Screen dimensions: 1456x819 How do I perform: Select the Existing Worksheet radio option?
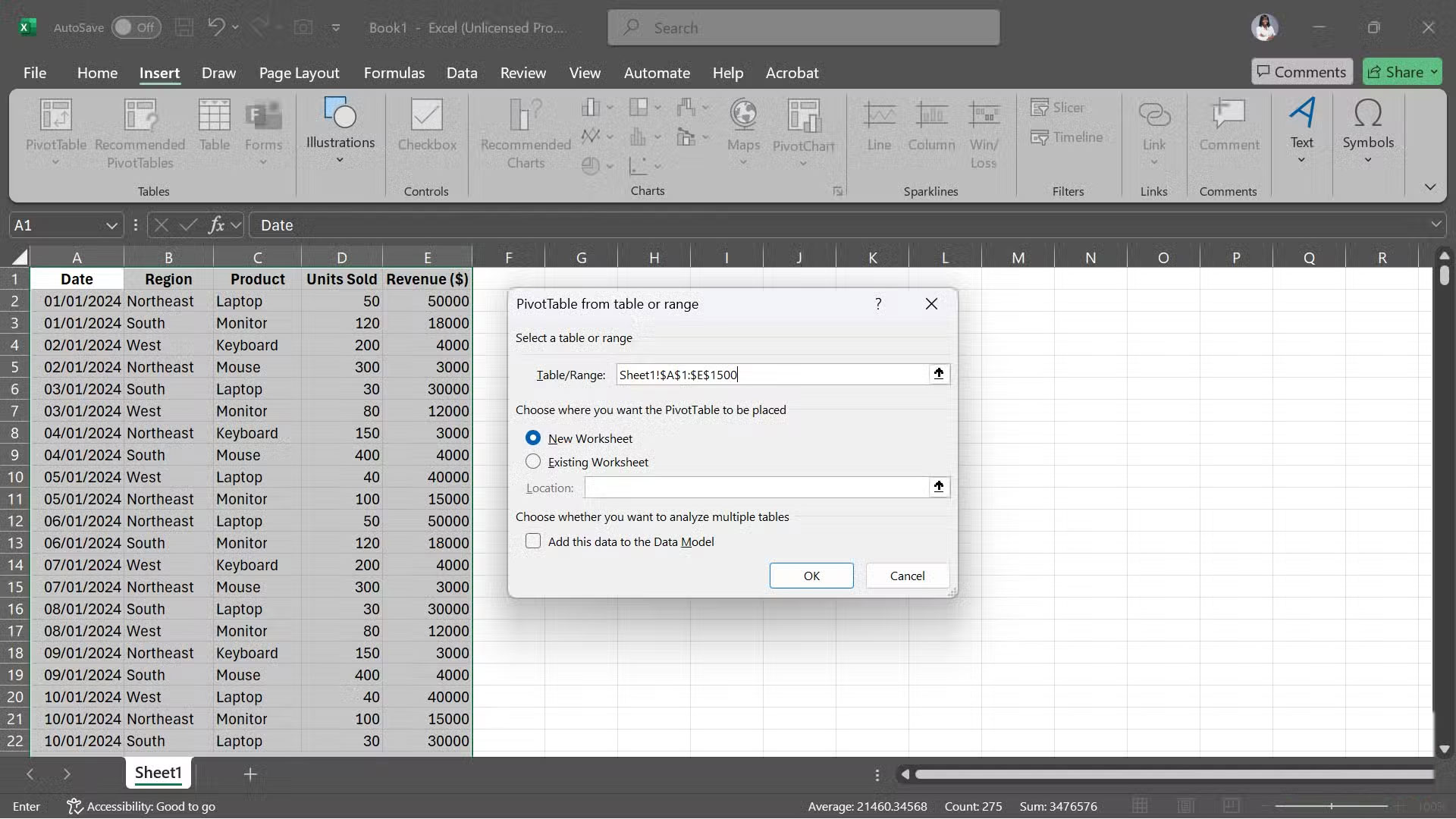pos(533,462)
